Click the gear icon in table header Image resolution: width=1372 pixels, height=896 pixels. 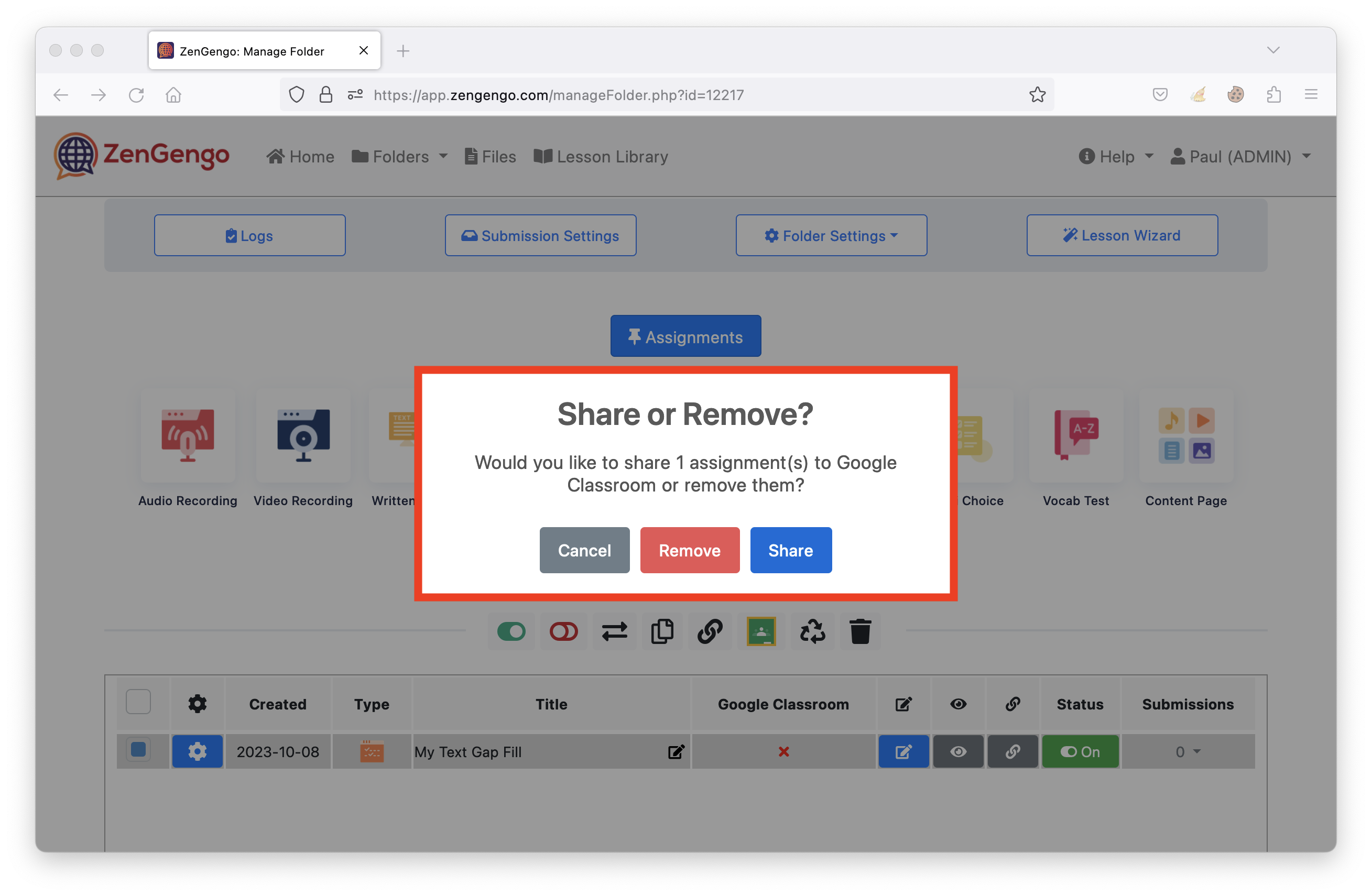(197, 704)
